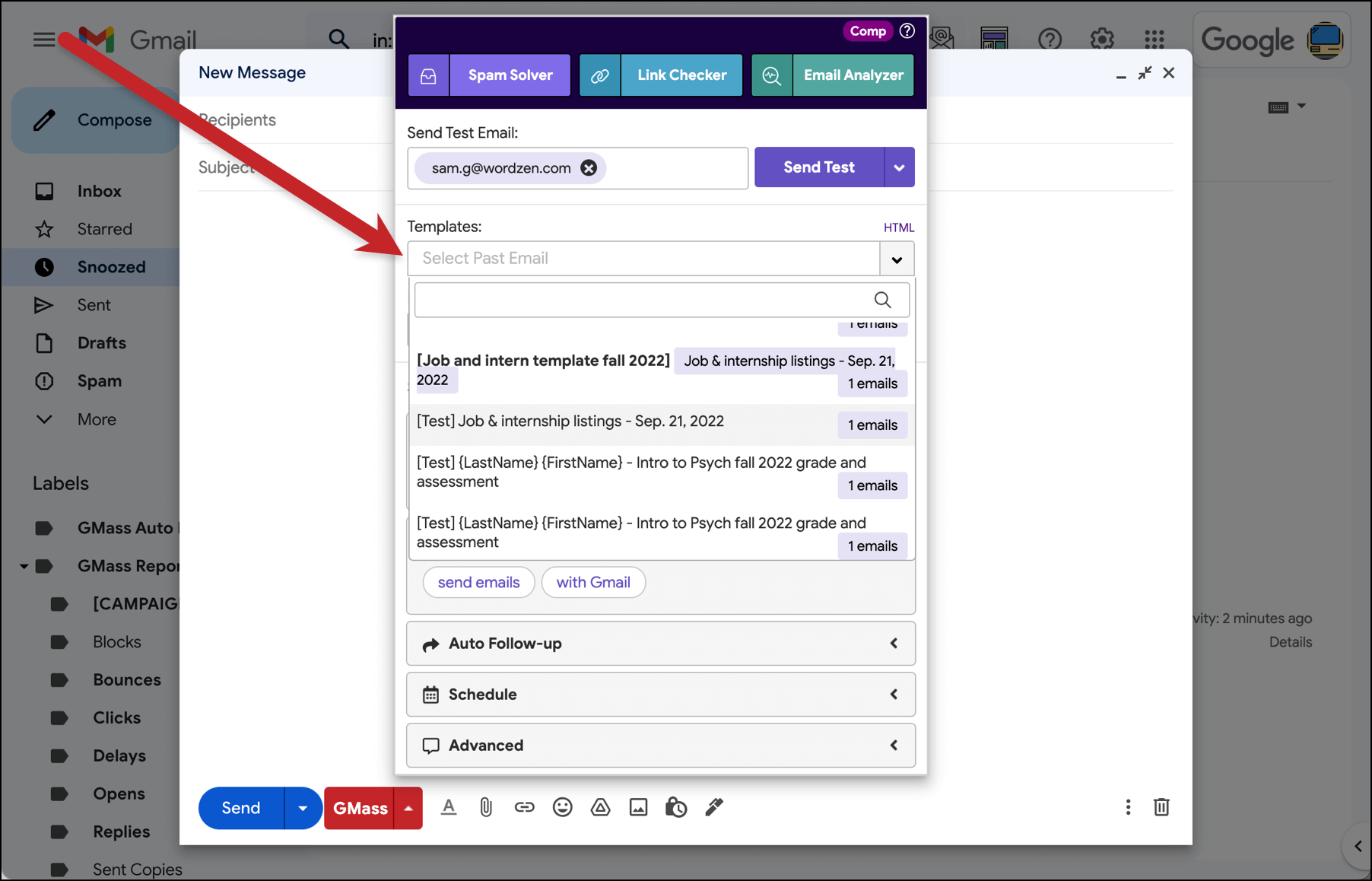
Task: Open the Clicks label
Action: (116, 718)
